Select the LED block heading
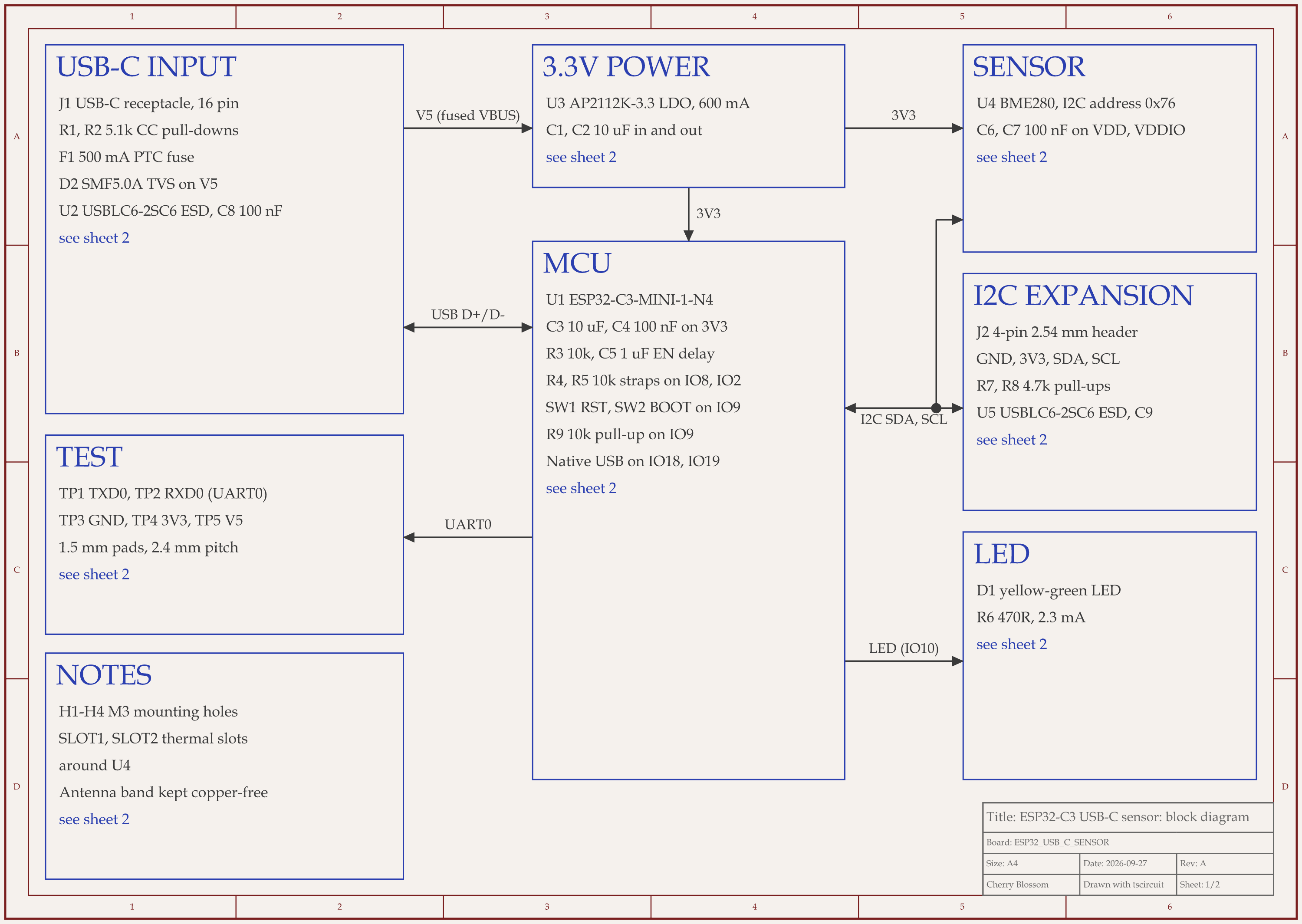 [1002, 554]
